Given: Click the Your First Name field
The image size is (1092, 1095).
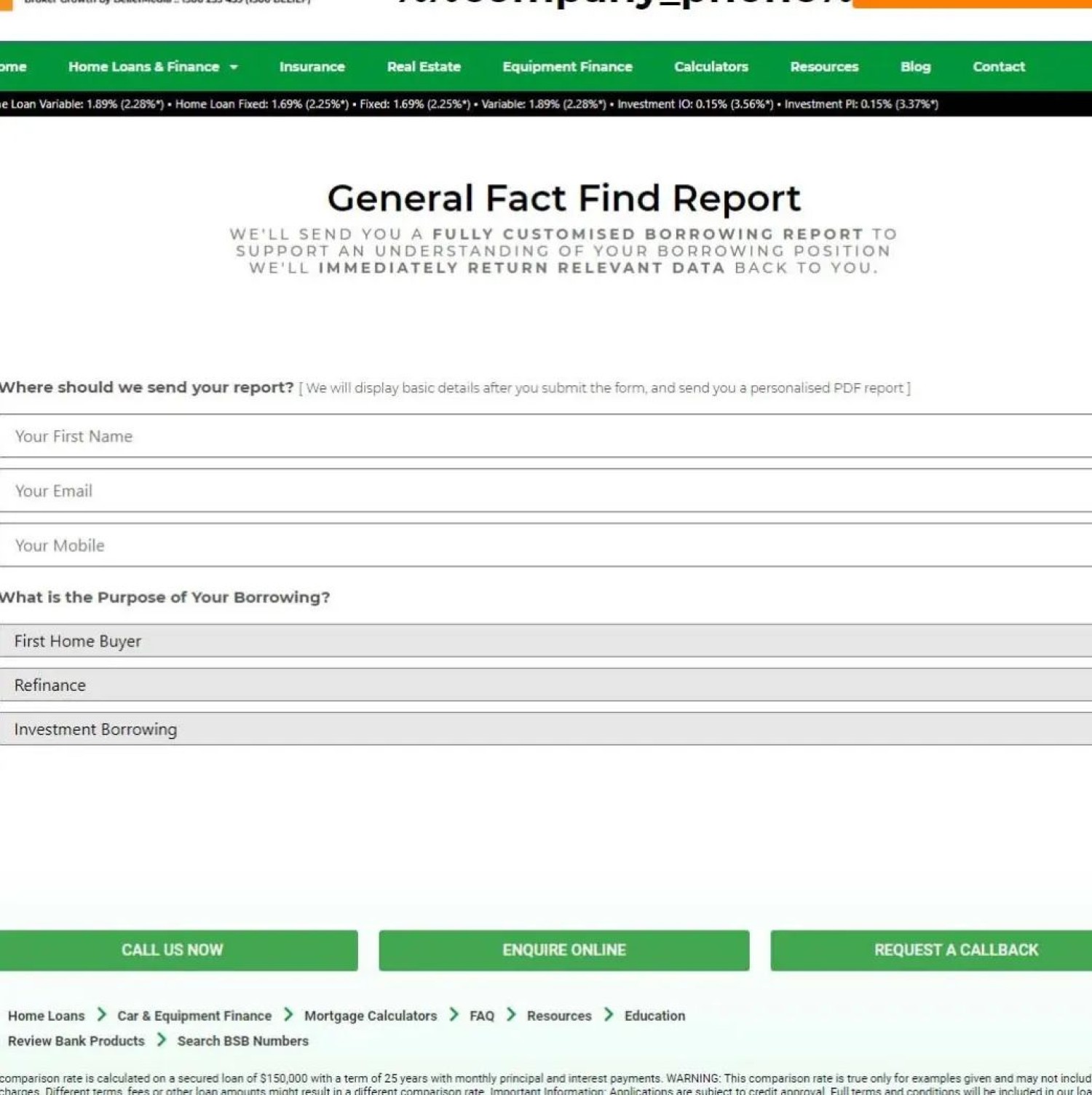Looking at the screenshot, I should pos(546,436).
